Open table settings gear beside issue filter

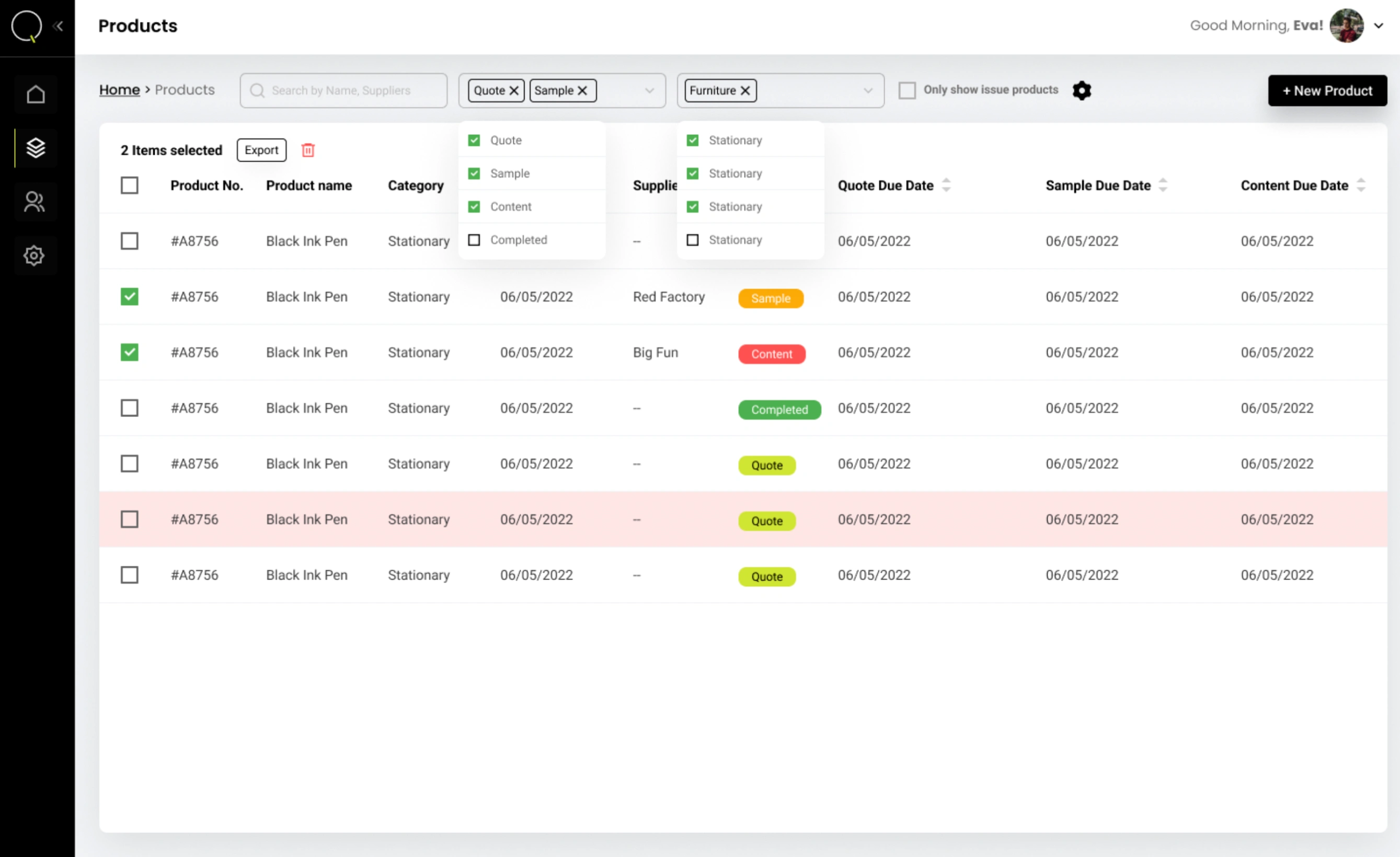(1081, 90)
